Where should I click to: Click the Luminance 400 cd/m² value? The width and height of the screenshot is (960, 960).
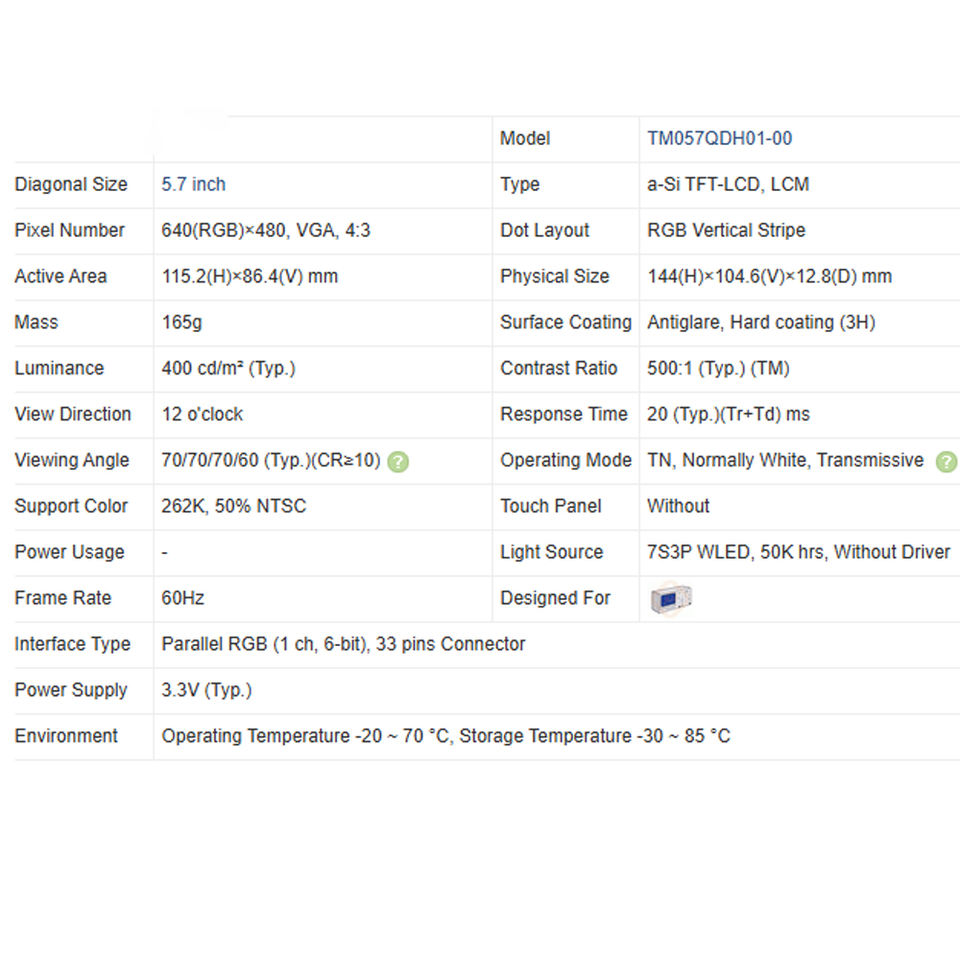coord(228,368)
